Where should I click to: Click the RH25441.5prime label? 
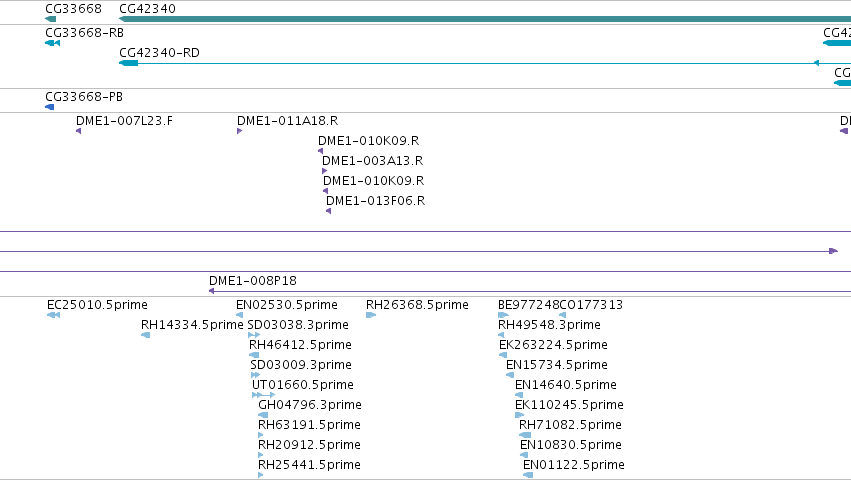click(x=309, y=465)
